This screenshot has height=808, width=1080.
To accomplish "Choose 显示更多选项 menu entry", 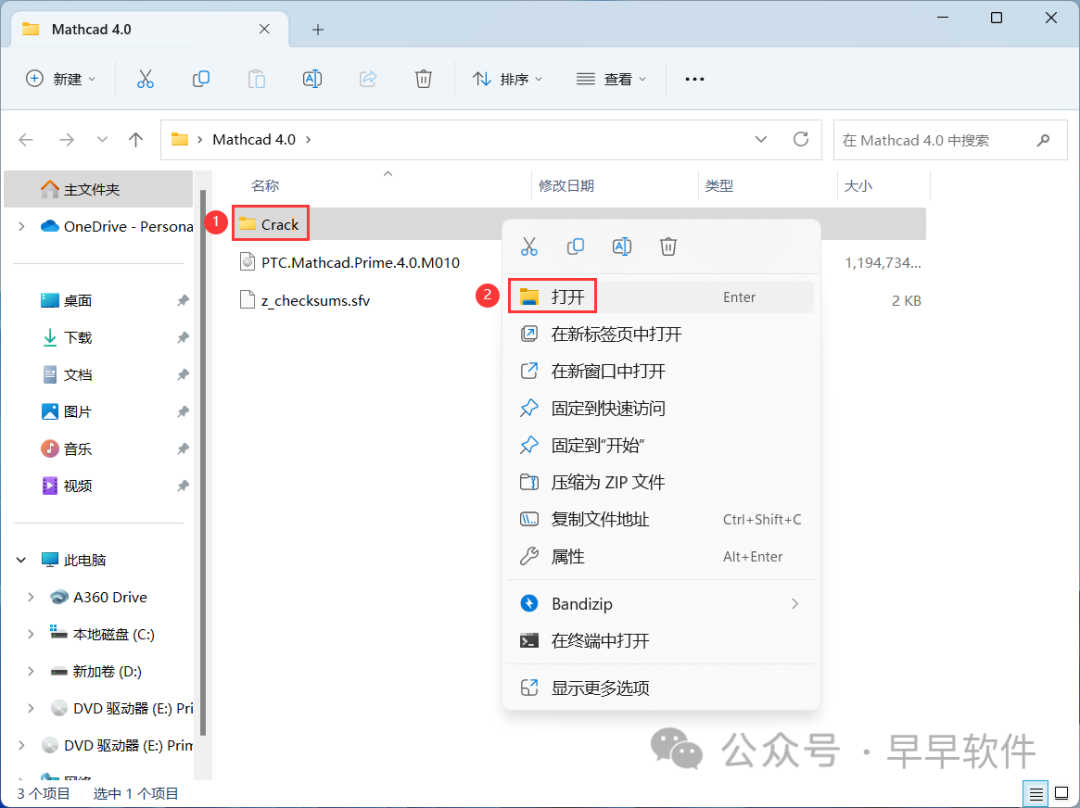I will click(x=661, y=688).
